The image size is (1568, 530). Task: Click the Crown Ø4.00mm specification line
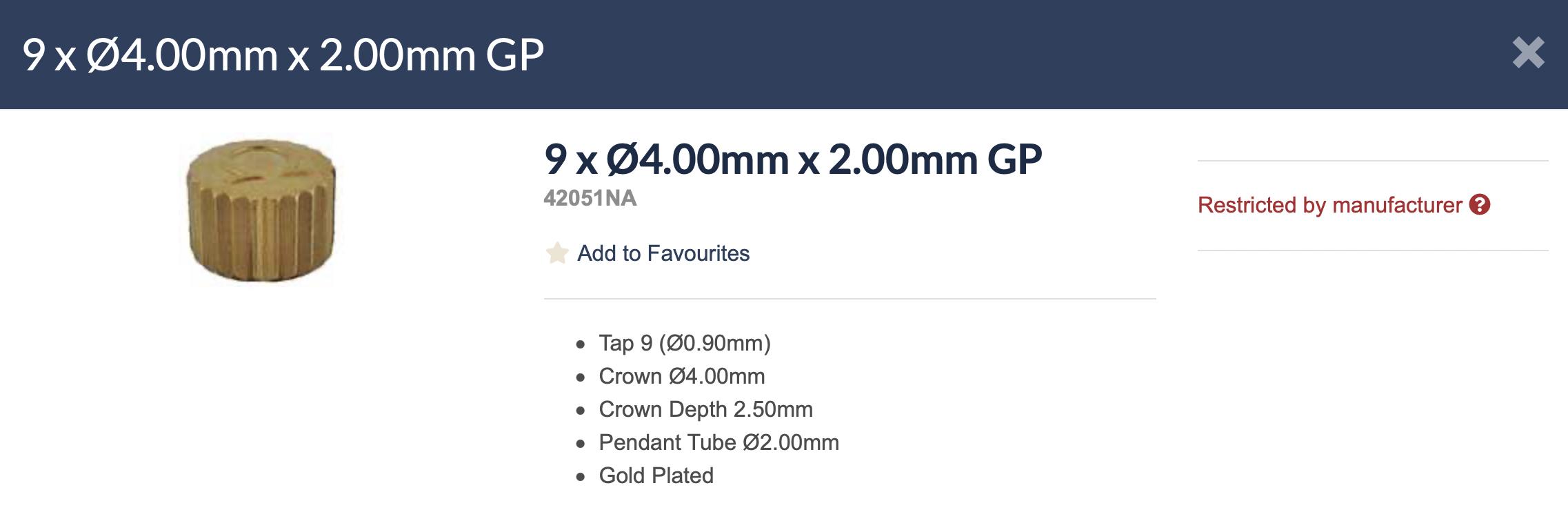coord(681,376)
